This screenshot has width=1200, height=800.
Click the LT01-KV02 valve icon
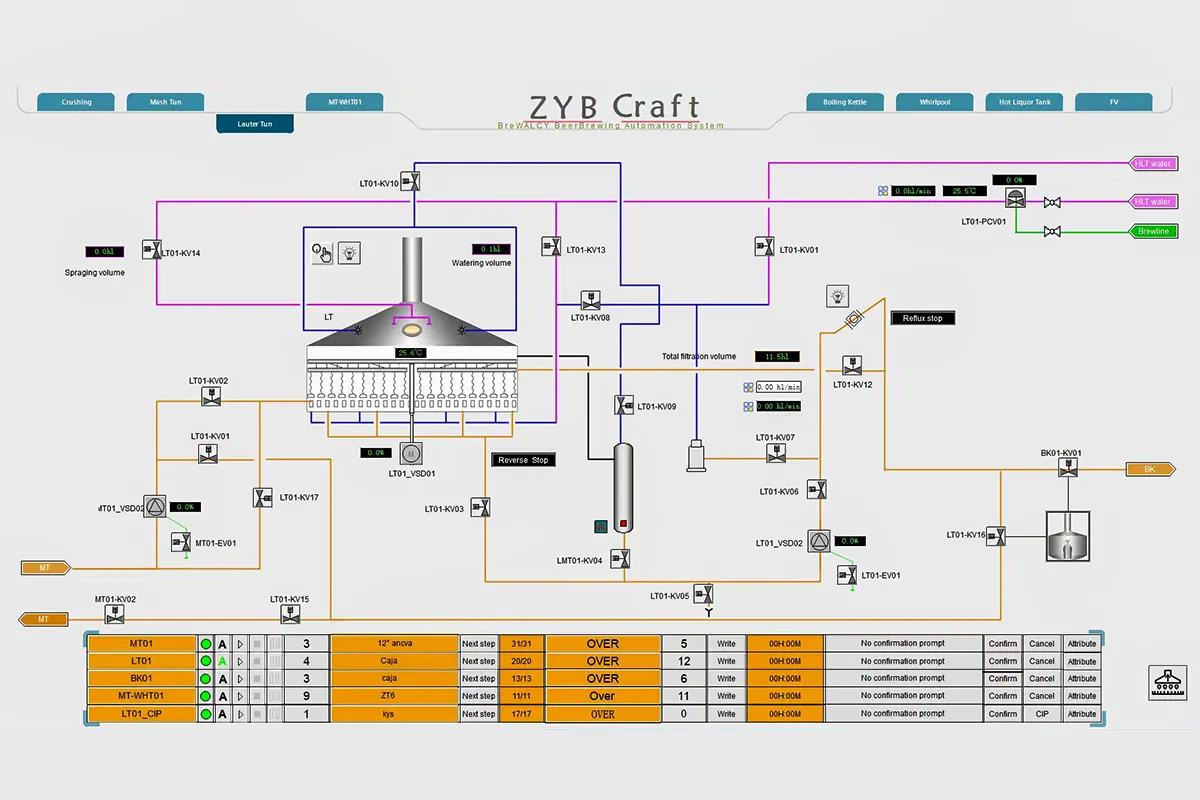(x=210, y=396)
